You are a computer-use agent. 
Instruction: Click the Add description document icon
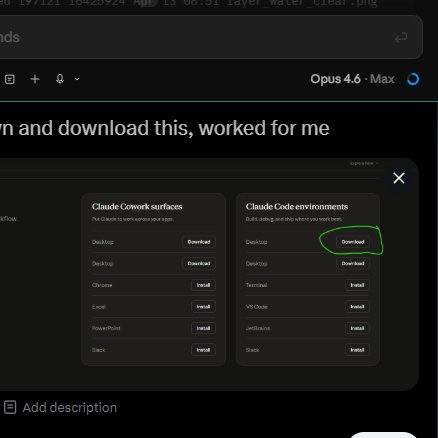10,407
